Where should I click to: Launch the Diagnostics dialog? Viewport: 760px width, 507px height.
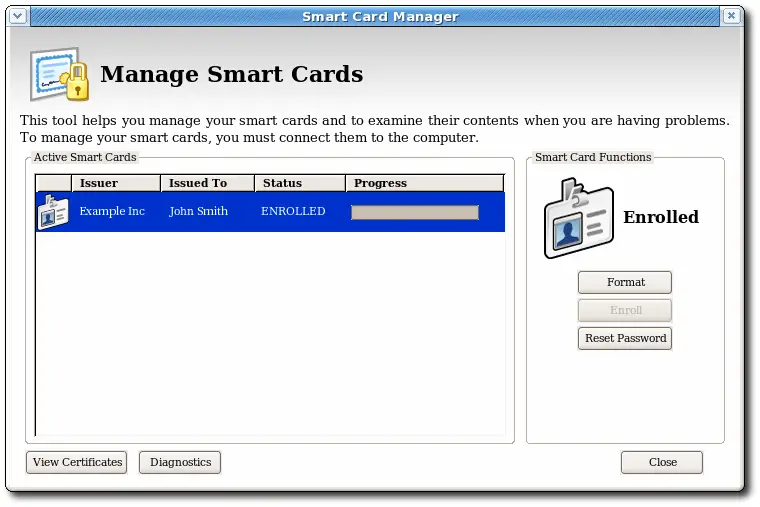coord(180,462)
